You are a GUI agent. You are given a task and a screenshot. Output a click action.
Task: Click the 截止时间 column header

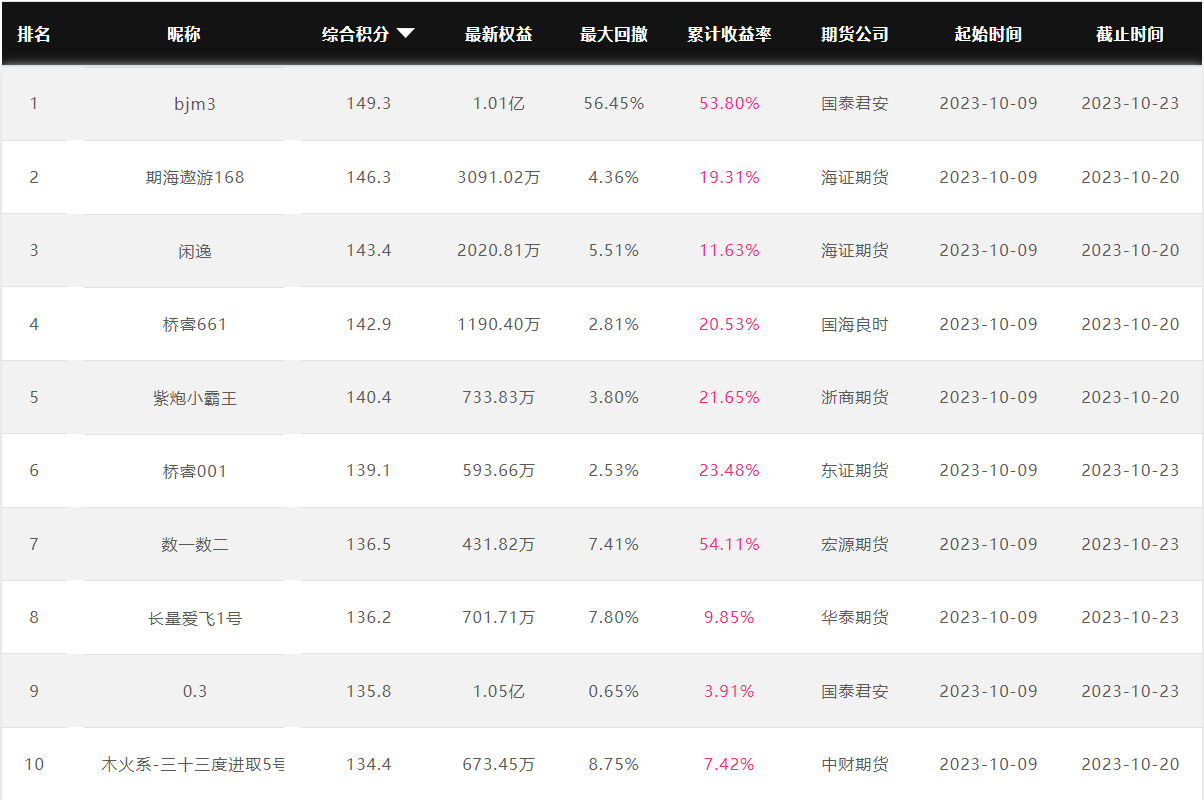pos(1130,34)
